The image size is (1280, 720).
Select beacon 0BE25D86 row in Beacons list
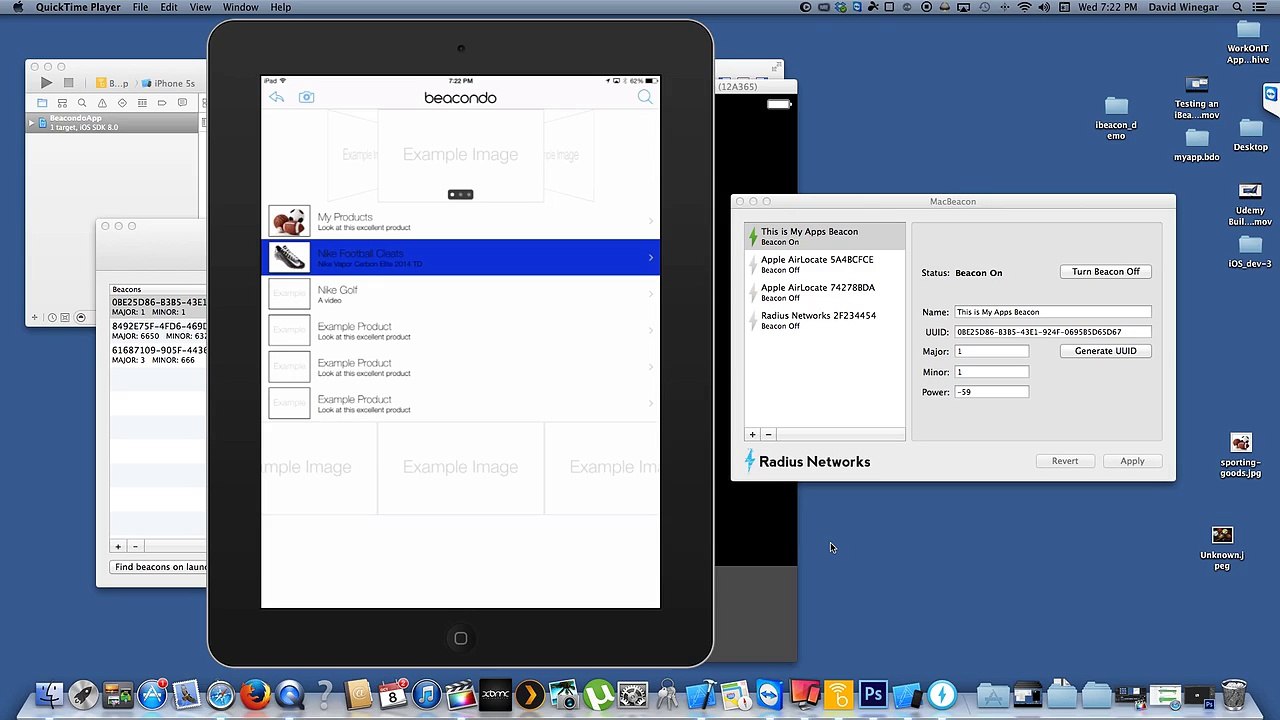tap(158, 307)
